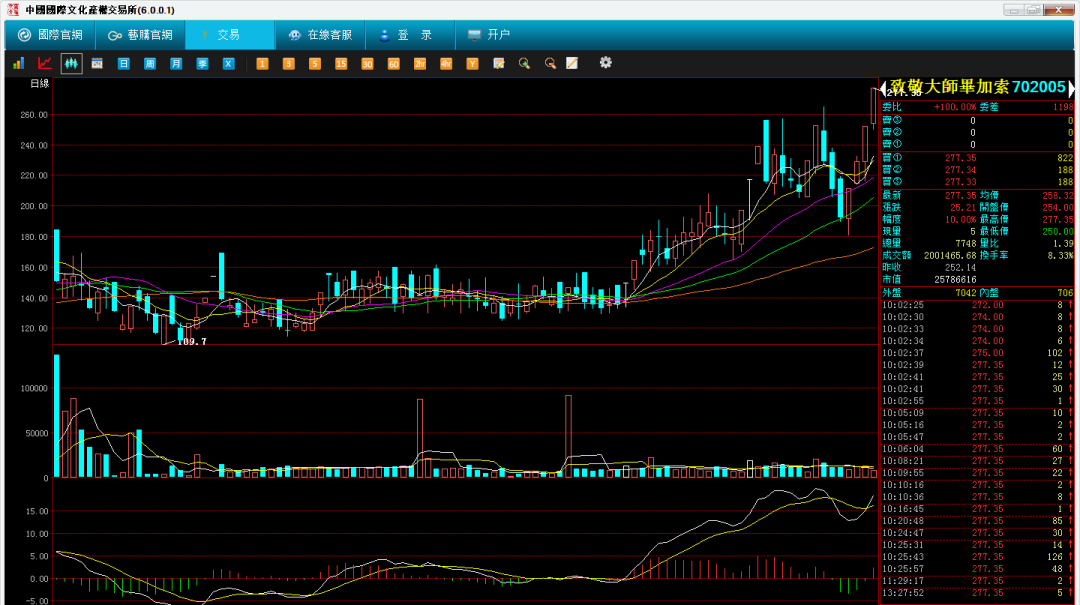Click the 外盤 7042 value
This screenshot has height=605, width=1080.
pyautogui.click(x=966, y=293)
